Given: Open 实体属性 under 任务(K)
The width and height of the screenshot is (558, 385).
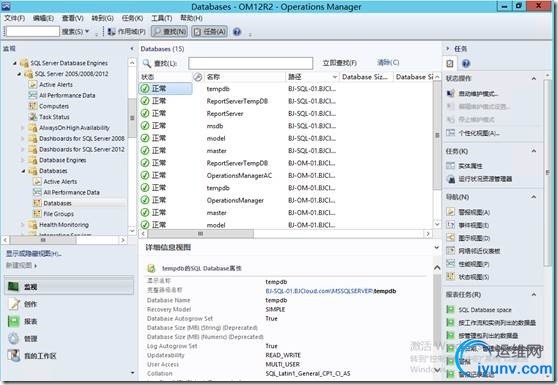Looking at the screenshot, I should (465, 166).
